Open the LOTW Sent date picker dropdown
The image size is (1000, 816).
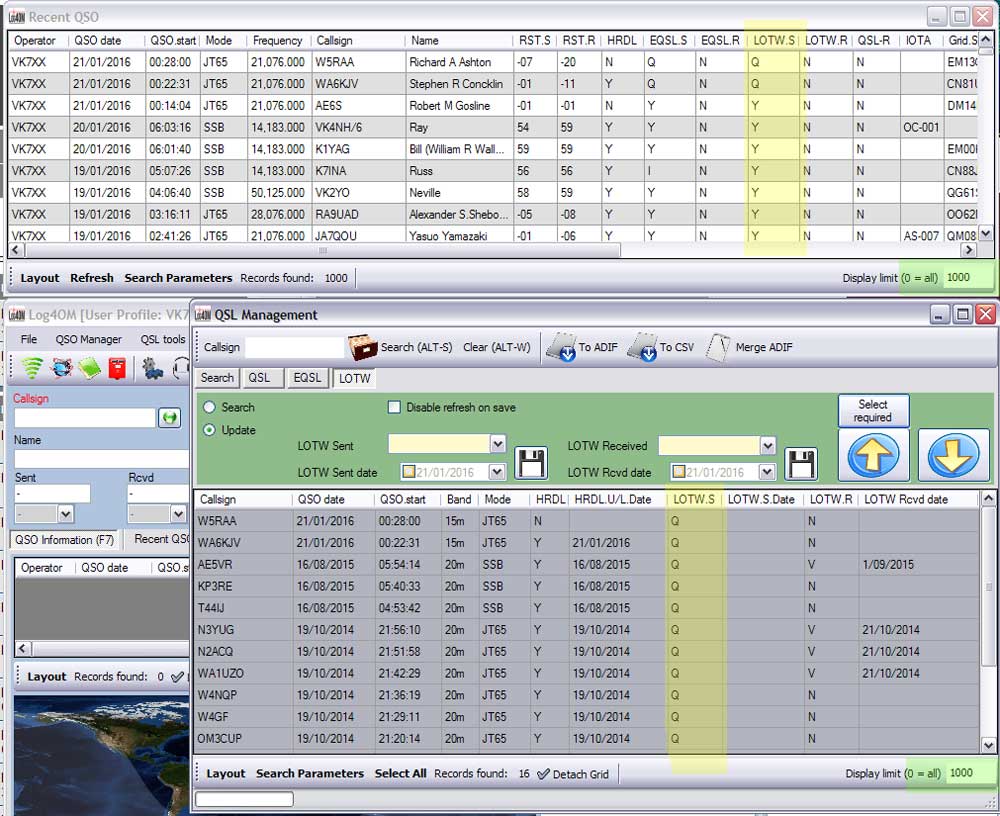tap(497, 472)
